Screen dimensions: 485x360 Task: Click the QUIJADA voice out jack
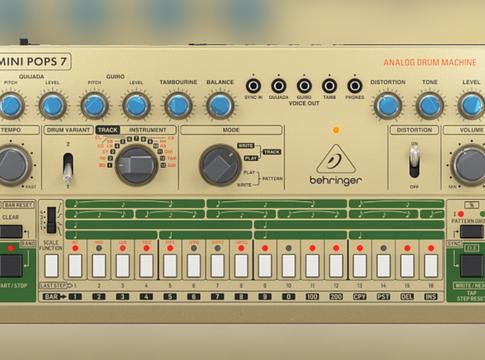point(279,86)
